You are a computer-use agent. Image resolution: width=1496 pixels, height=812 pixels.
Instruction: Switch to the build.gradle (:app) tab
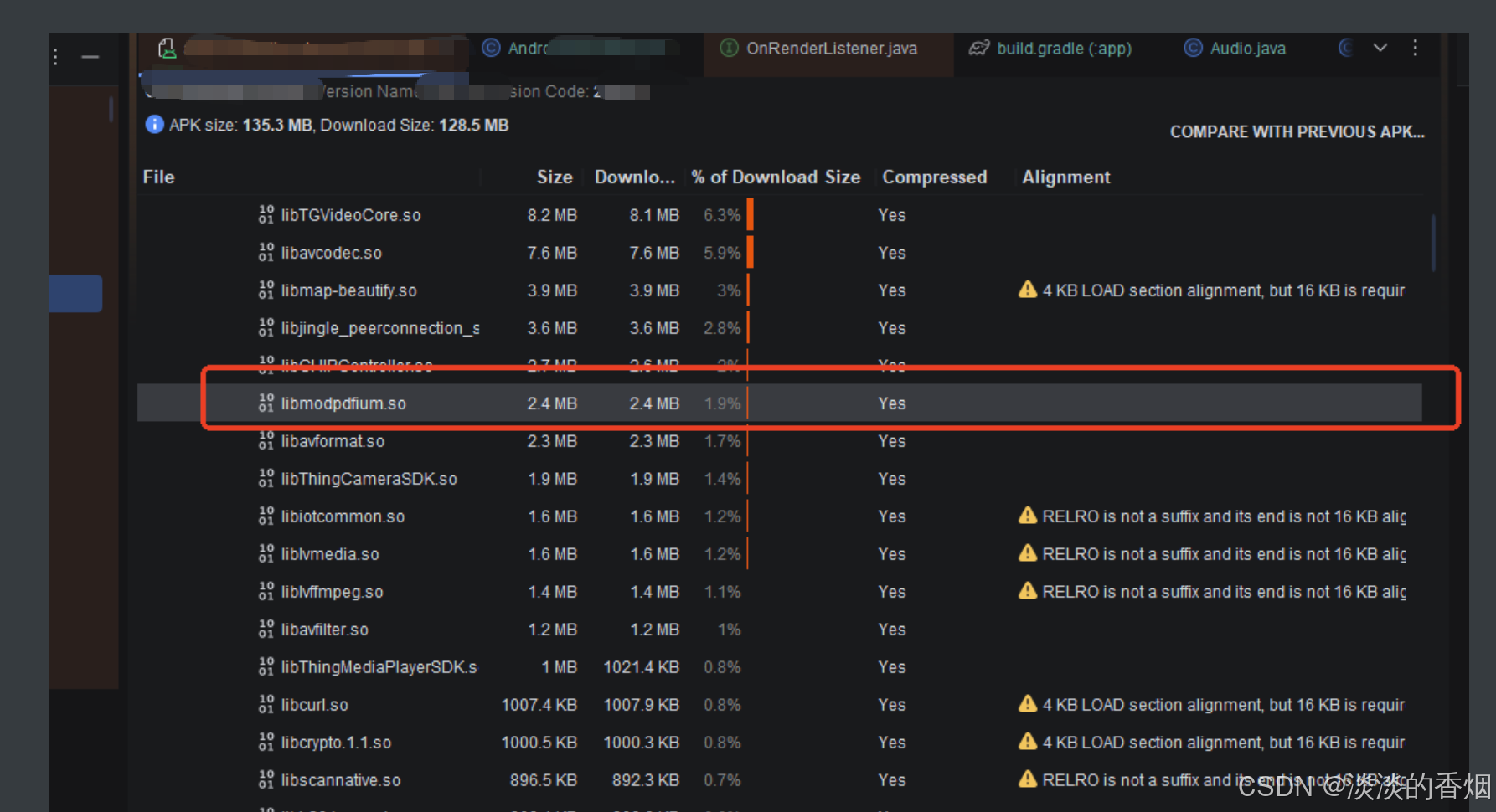(1050, 49)
